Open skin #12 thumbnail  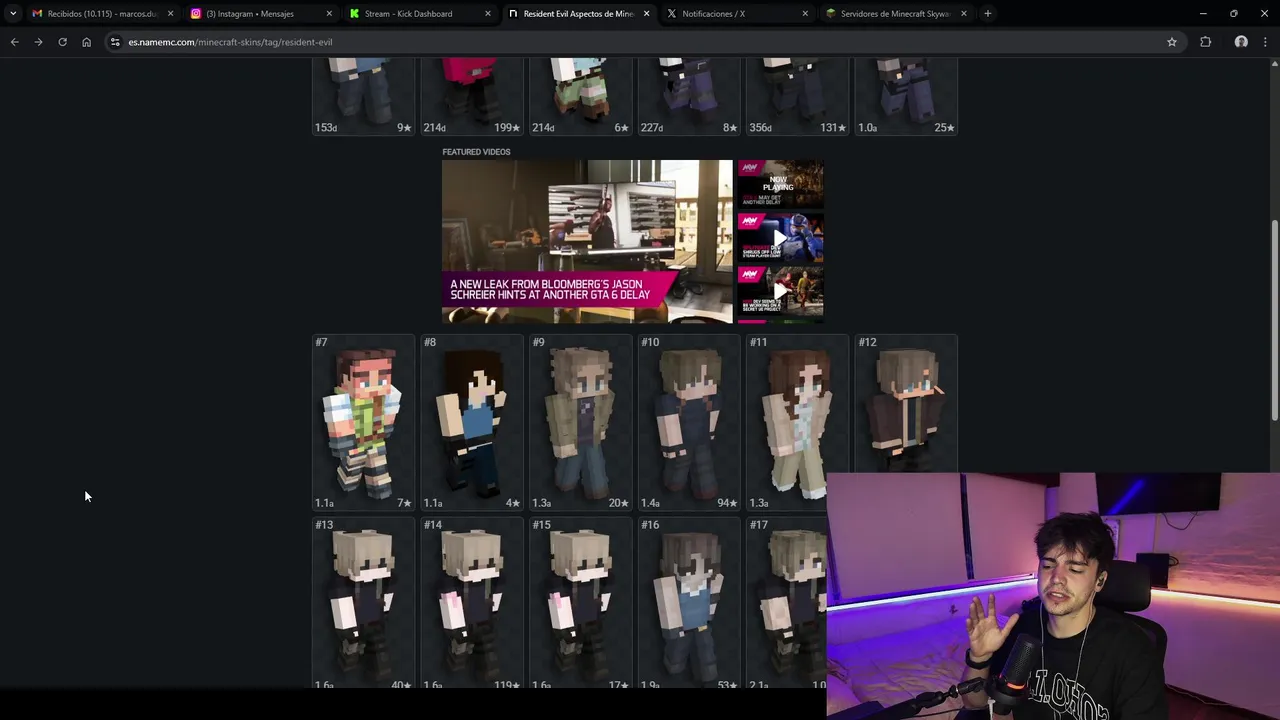pos(906,404)
